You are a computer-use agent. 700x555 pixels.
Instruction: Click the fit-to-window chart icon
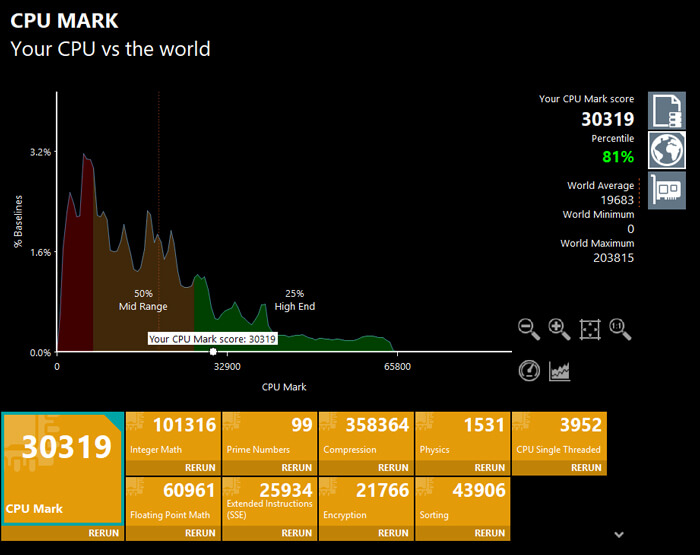coord(590,329)
